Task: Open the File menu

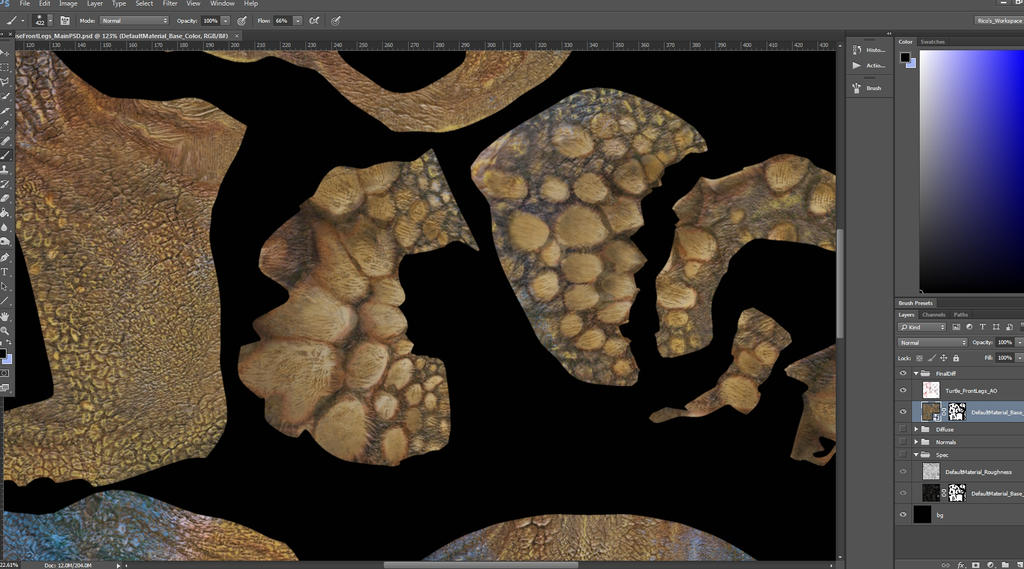Action: [x=25, y=3]
